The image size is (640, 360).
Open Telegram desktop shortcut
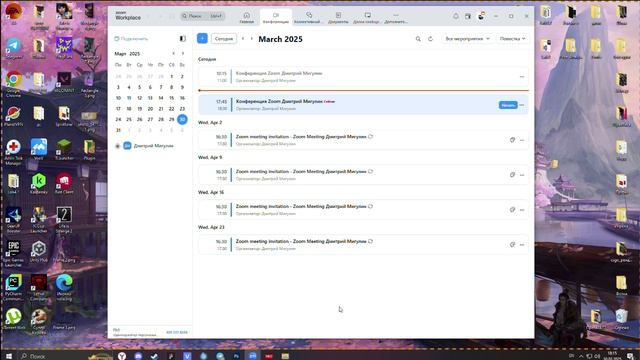click(13, 49)
